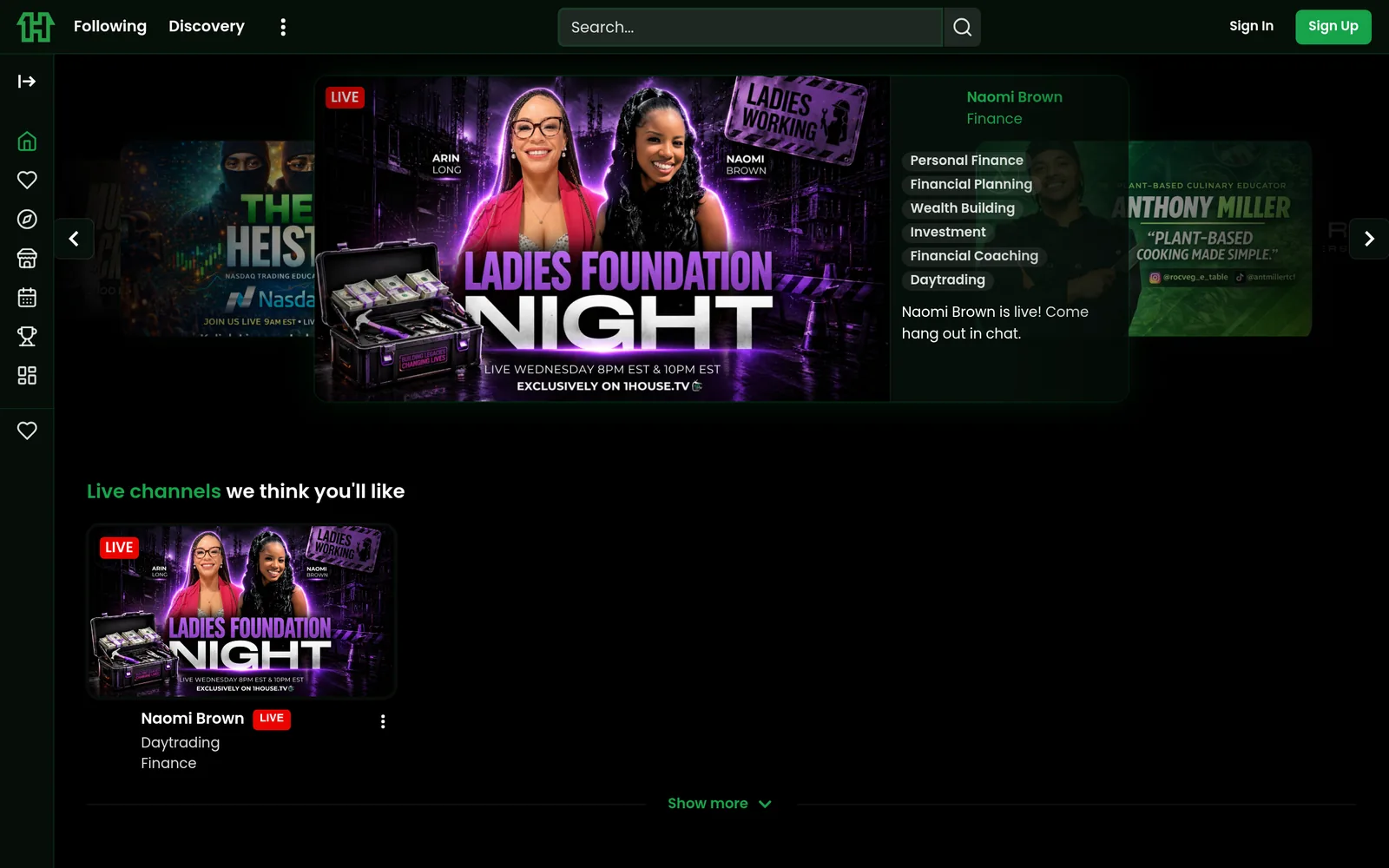
Task: Open the Finance category in featured panel
Action: pos(994,119)
